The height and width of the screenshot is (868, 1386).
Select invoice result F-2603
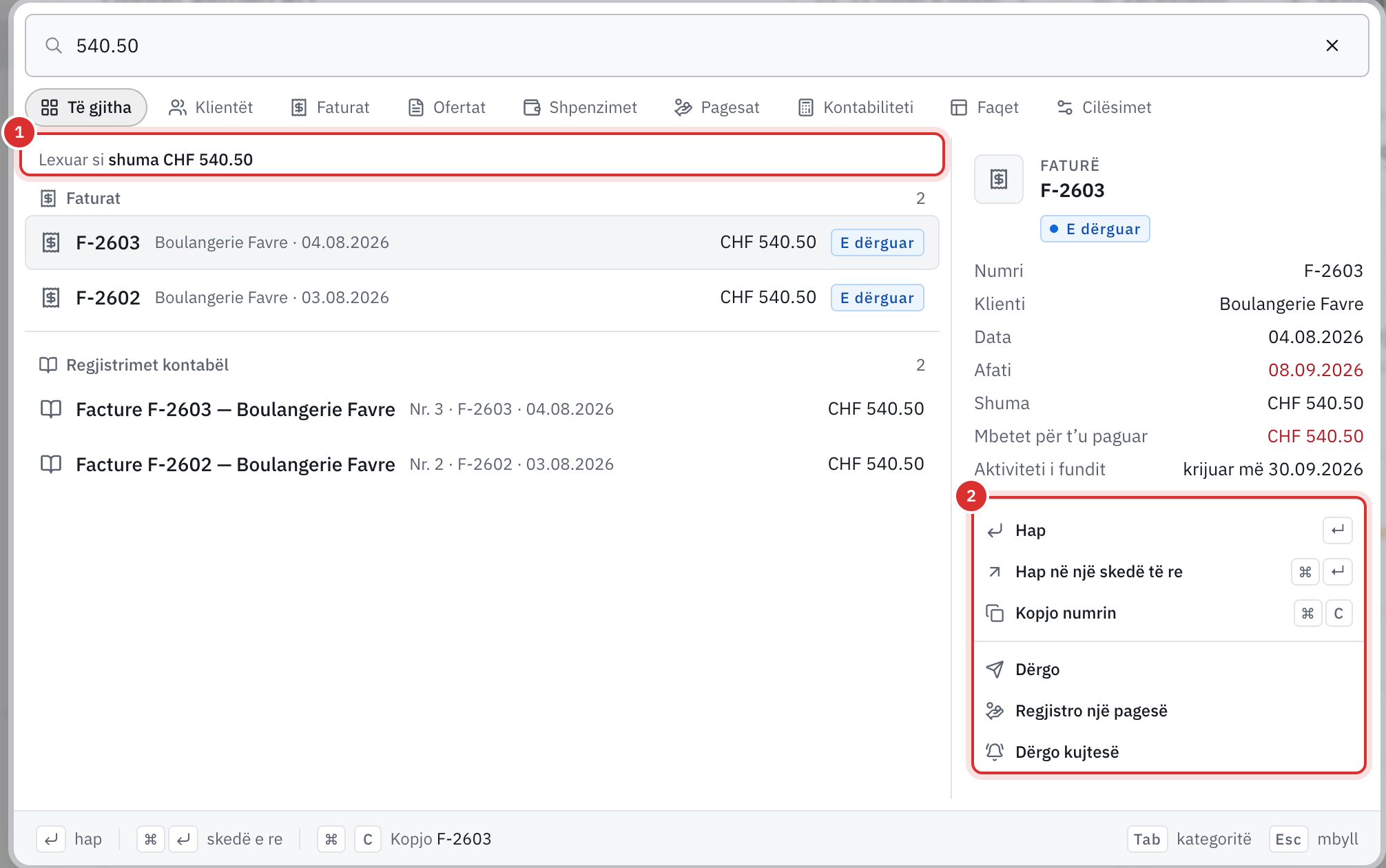(x=482, y=242)
